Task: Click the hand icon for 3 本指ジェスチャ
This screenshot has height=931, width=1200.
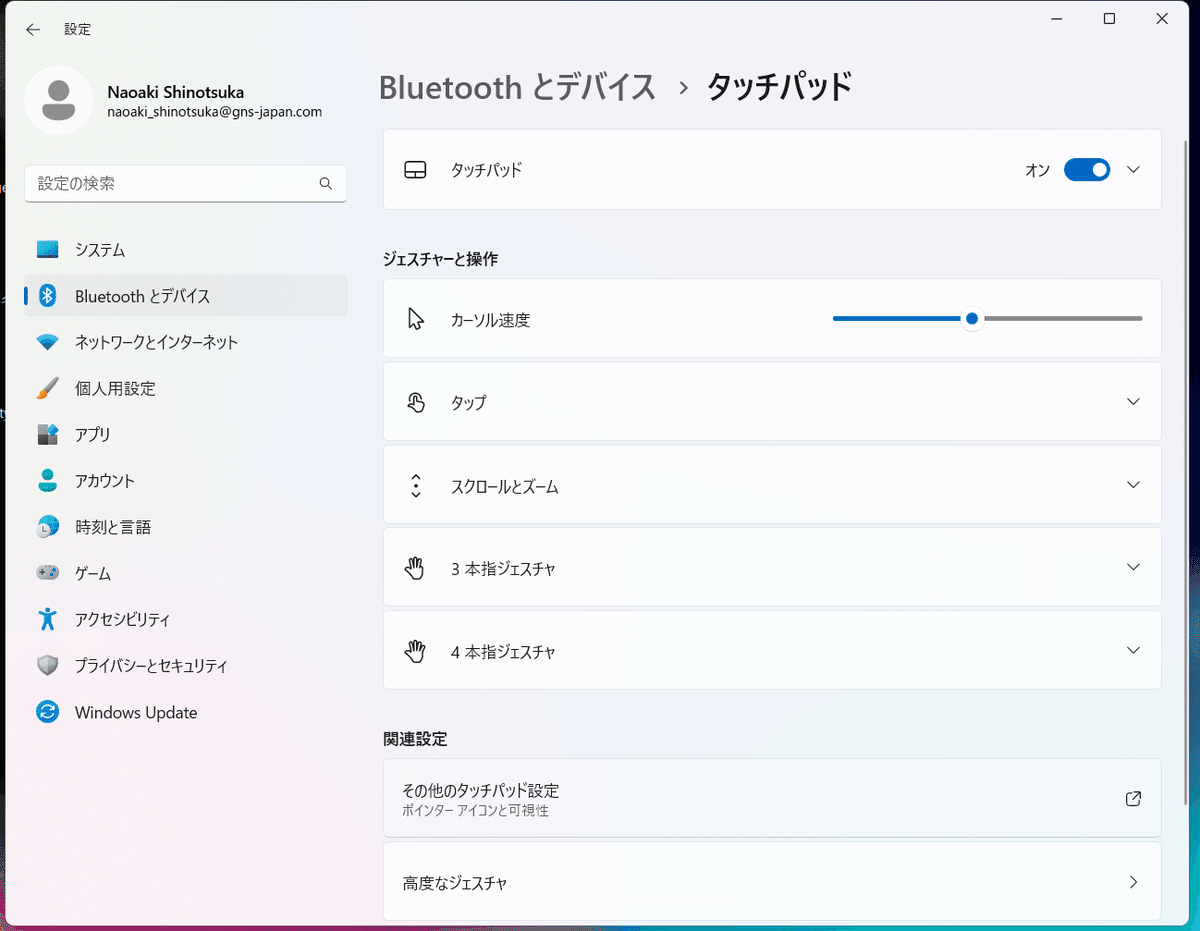Action: click(415, 568)
